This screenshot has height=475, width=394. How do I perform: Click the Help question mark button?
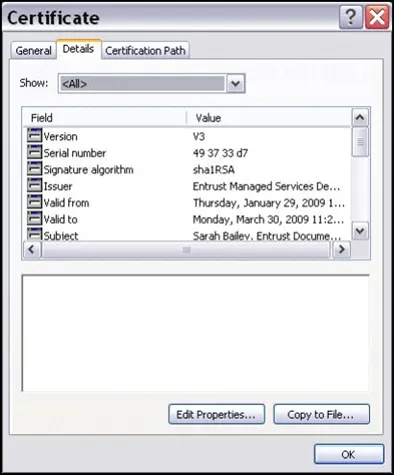350,17
